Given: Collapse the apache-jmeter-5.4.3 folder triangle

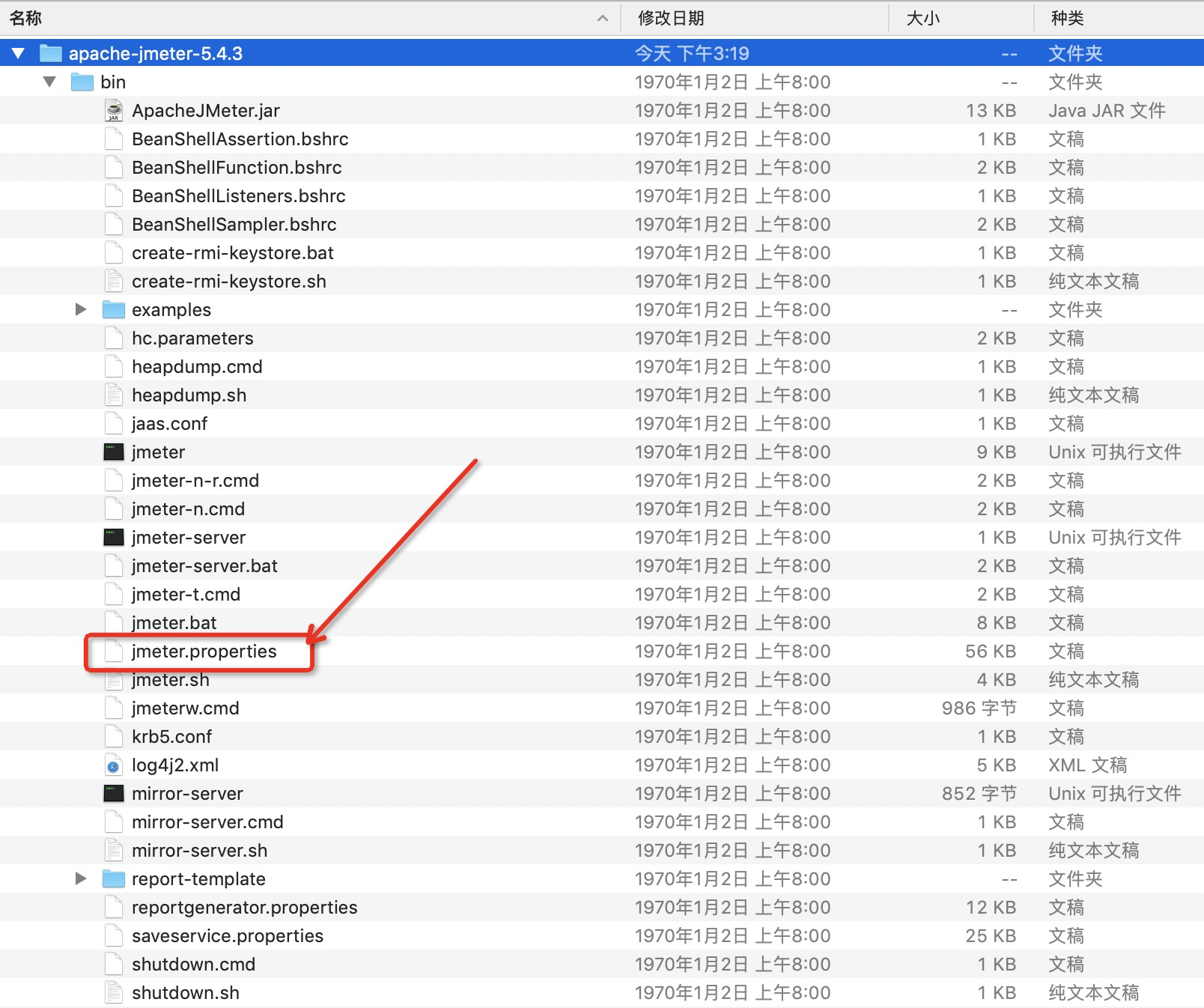Looking at the screenshot, I should (19, 53).
